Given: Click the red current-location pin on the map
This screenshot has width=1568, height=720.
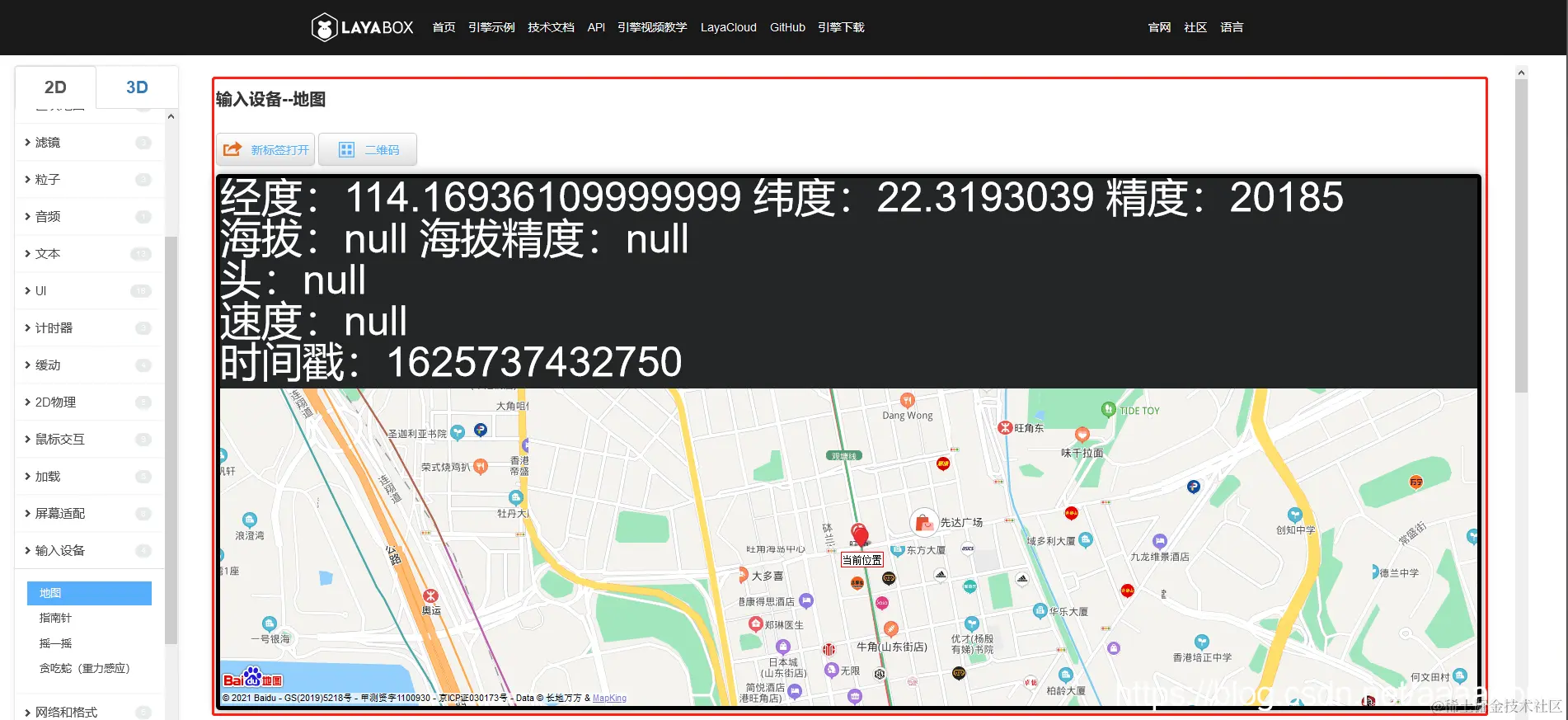Looking at the screenshot, I should 861,535.
